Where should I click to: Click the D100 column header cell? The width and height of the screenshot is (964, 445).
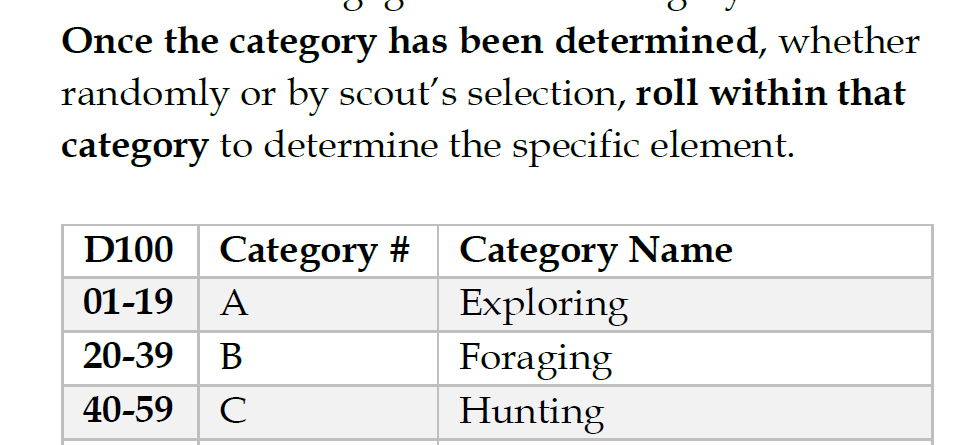(x=129, y=250)
